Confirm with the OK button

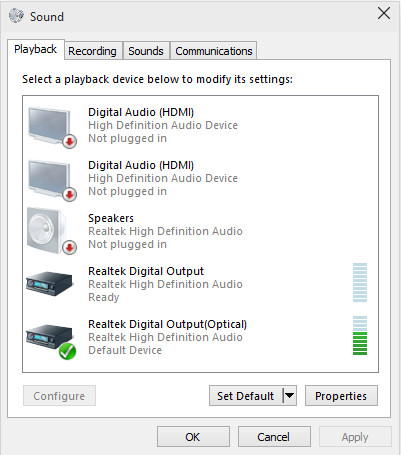193,437
